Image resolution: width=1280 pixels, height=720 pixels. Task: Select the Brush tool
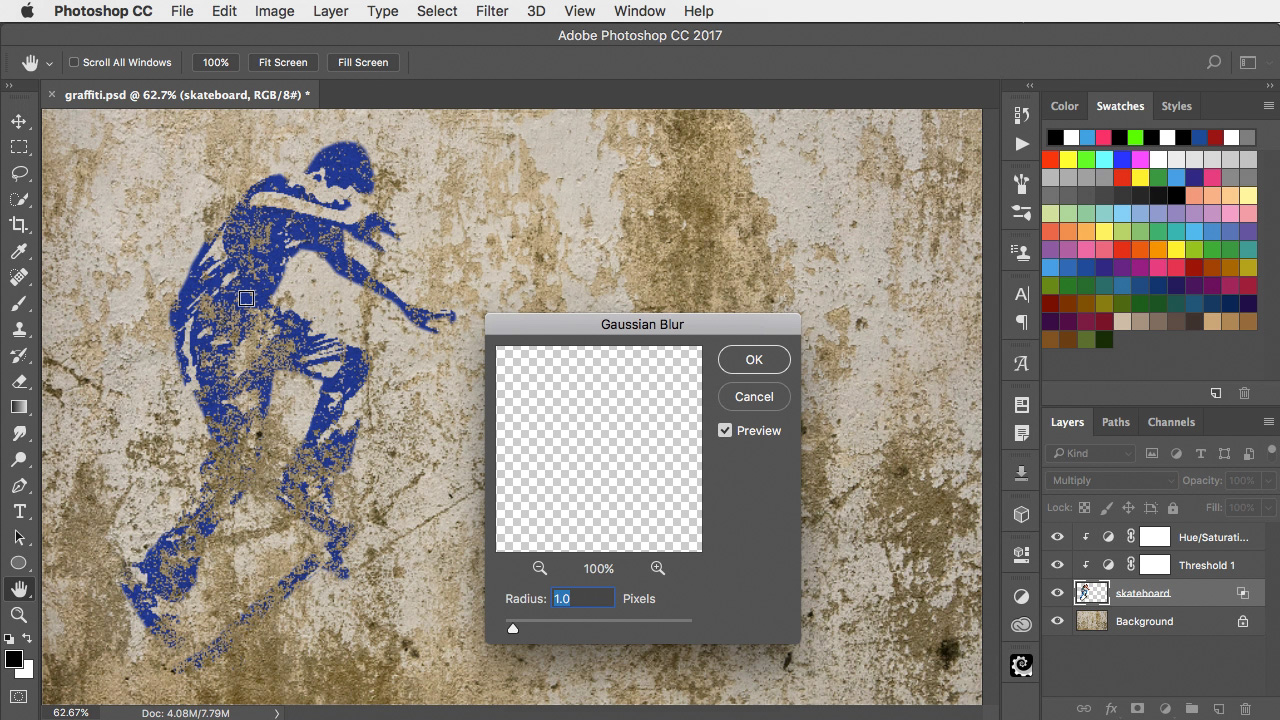[20, 304]
